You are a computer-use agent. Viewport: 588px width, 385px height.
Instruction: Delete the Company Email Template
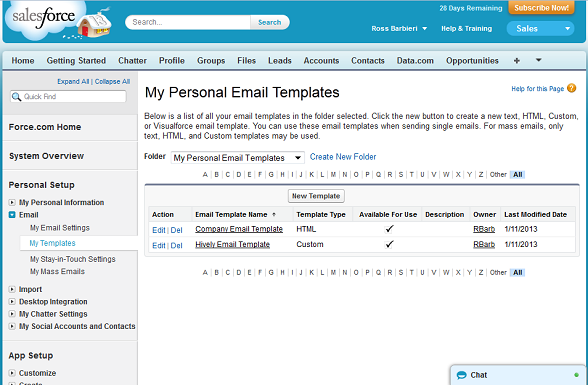tap(176, 230)
